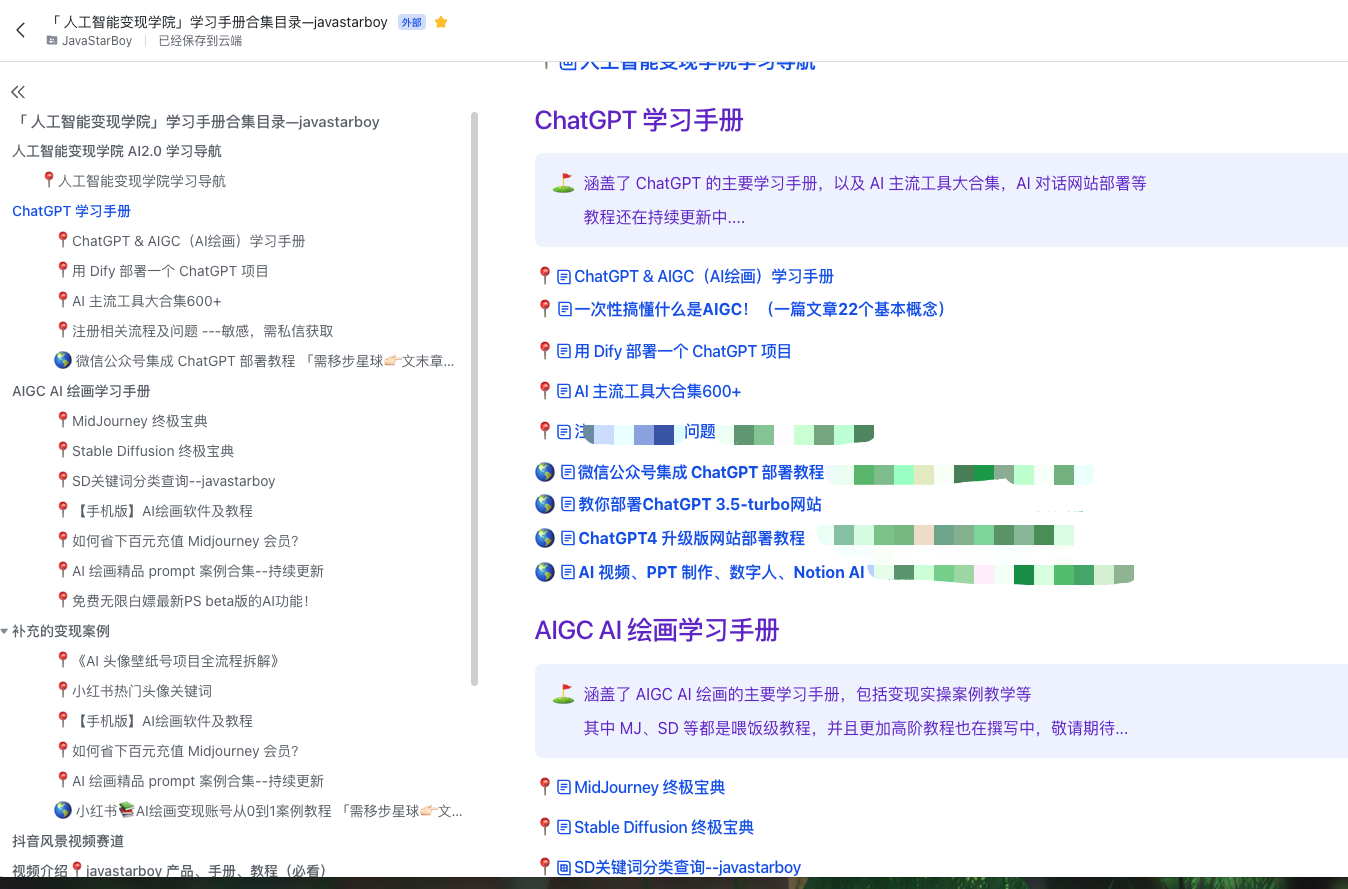Click the ChatGPT 学习手册 heading in document
Screen dimensions: 1348x889
639,120
